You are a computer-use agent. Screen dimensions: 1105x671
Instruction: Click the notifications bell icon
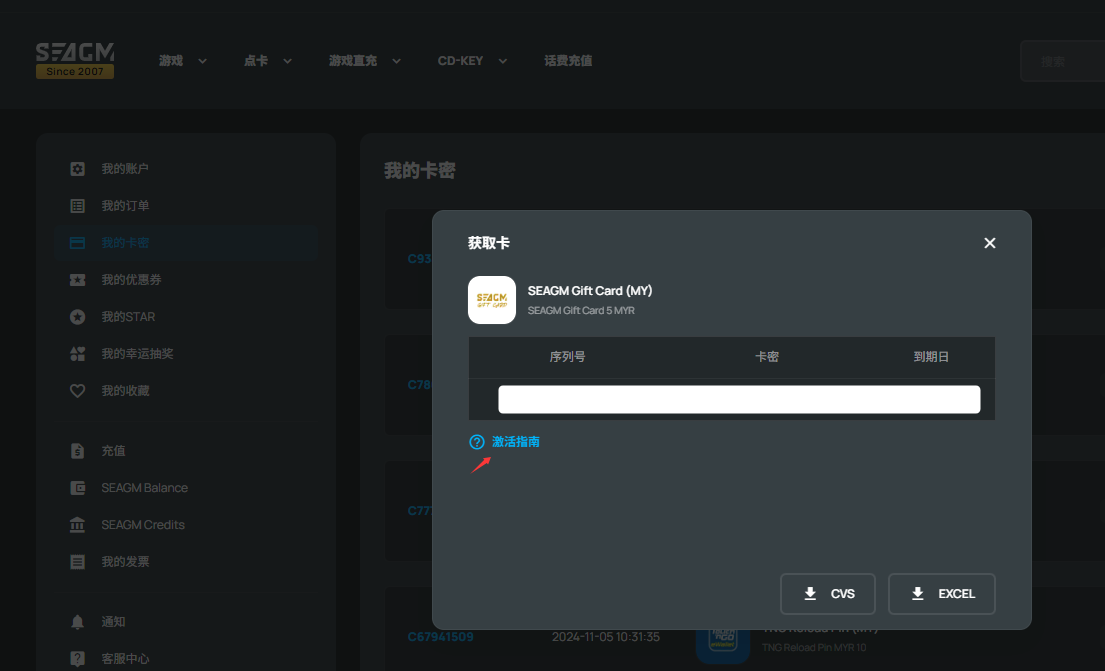coord(78,622)
